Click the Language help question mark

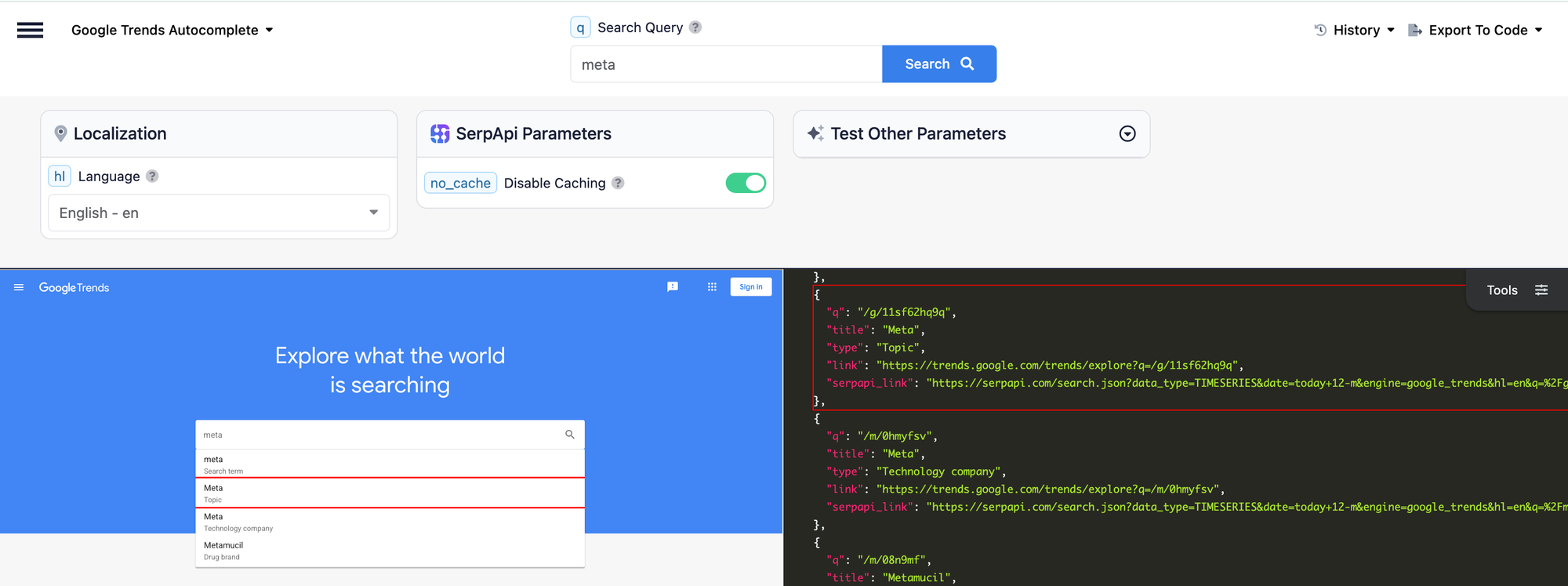[152, 177]
